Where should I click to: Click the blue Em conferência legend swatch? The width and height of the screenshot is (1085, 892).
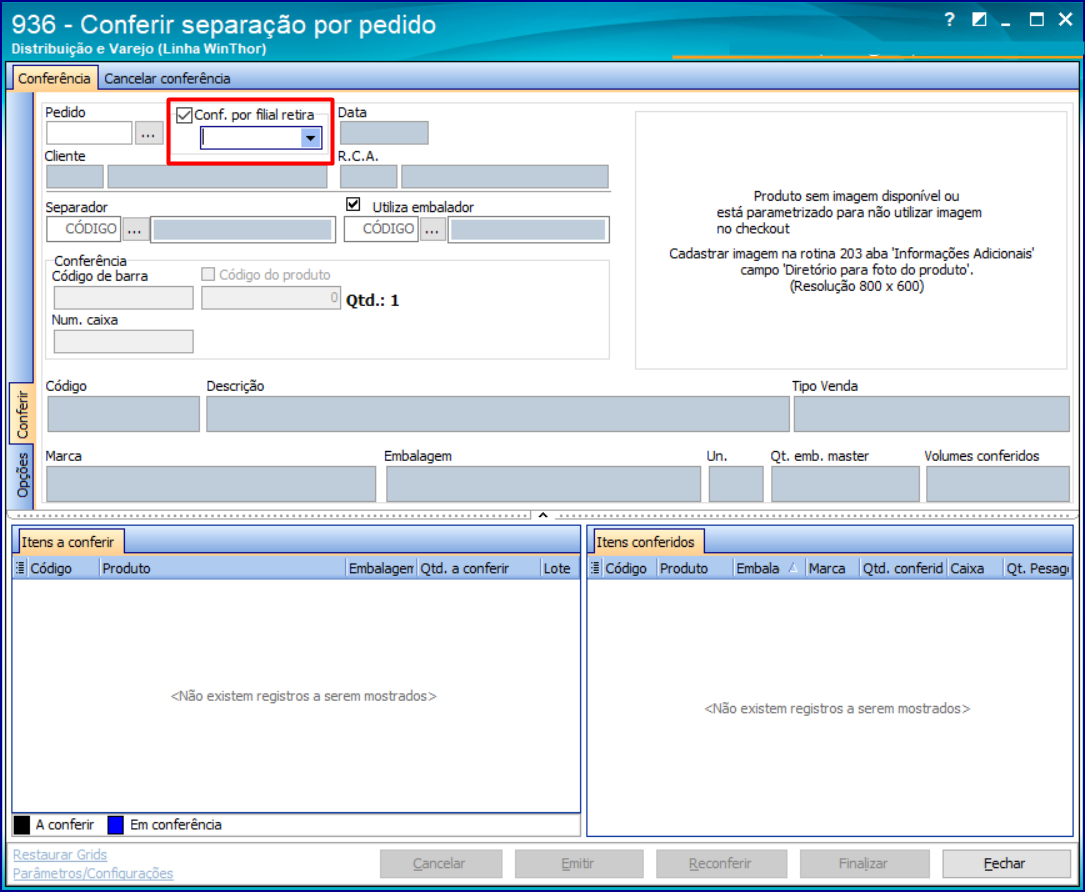point(116,825)
